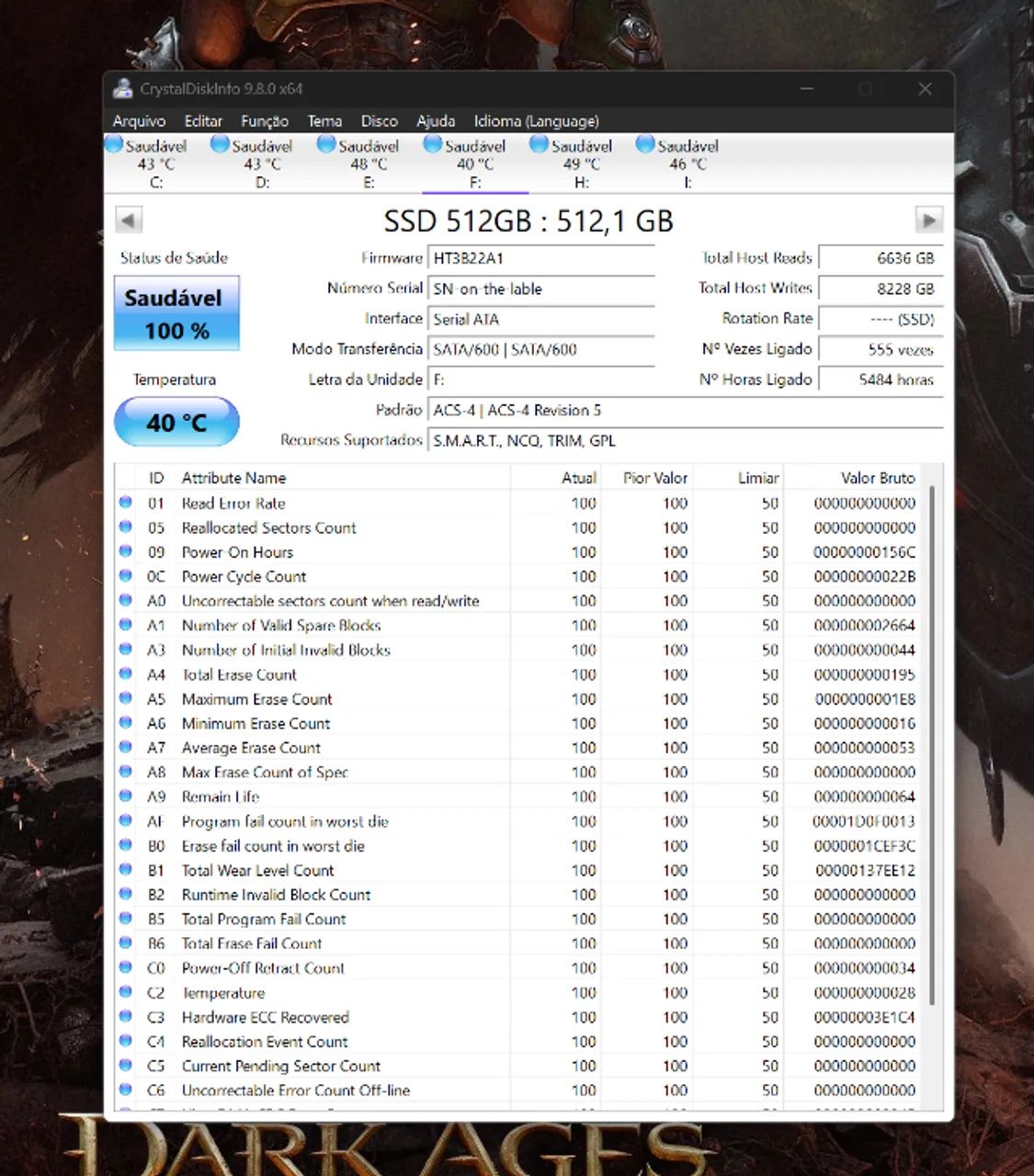
Task: Select drive E: disk tab
Action: (369, 164)
